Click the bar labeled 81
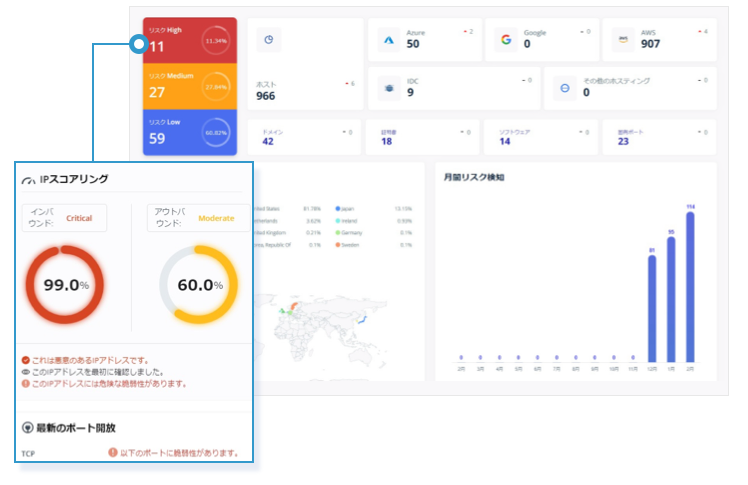748x485 pixels. pos(652,309)
